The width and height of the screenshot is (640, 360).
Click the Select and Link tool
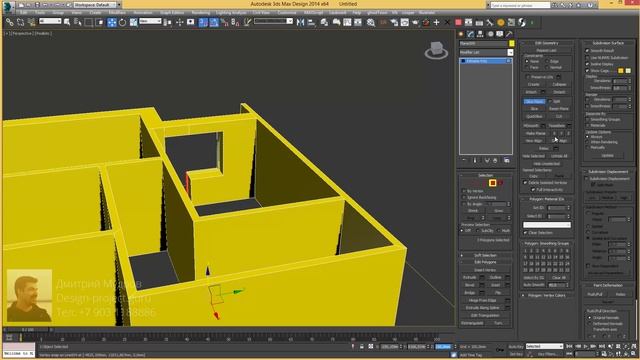tap(9, 22)
